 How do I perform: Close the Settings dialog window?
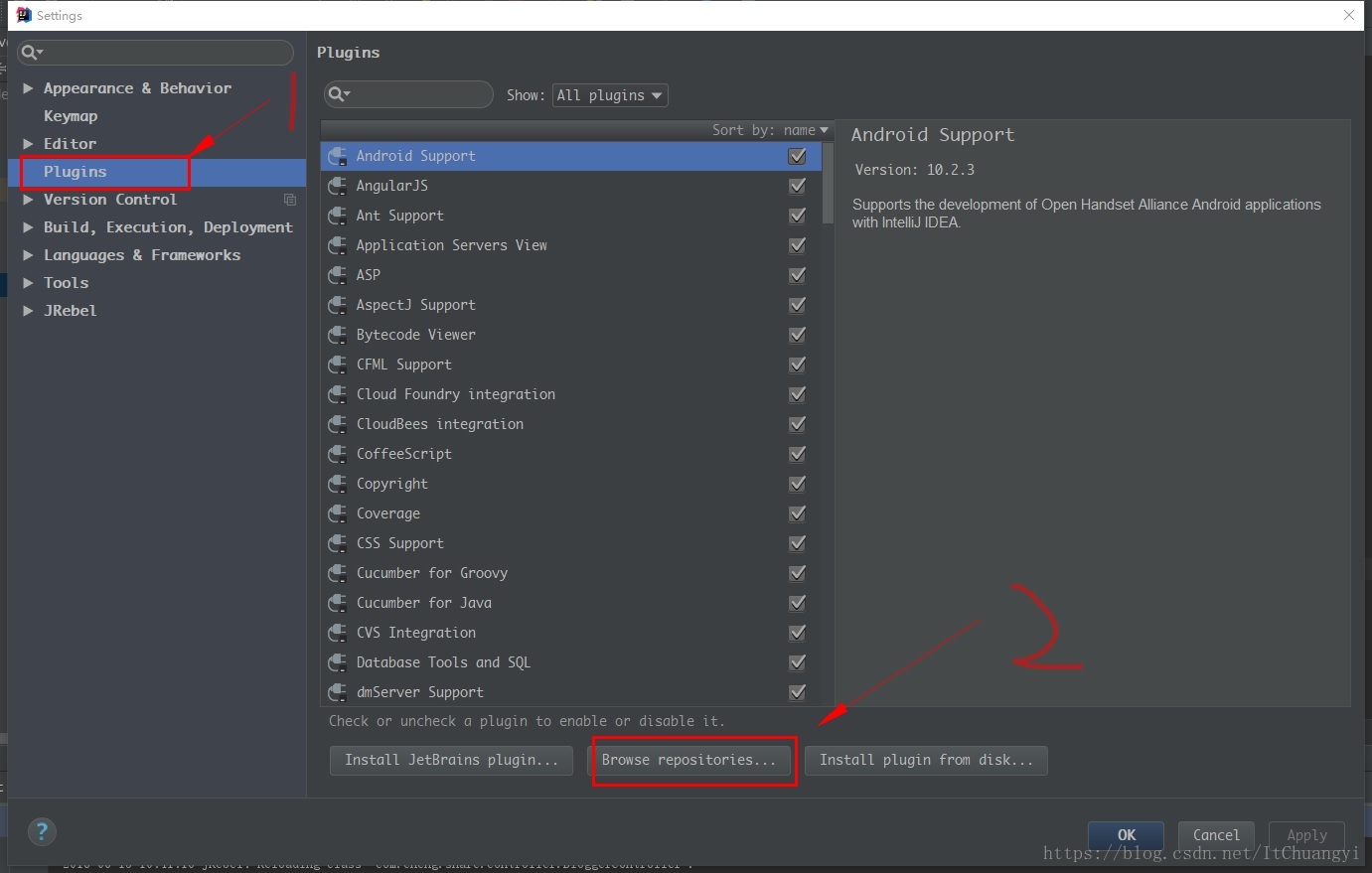(1349, 15)
